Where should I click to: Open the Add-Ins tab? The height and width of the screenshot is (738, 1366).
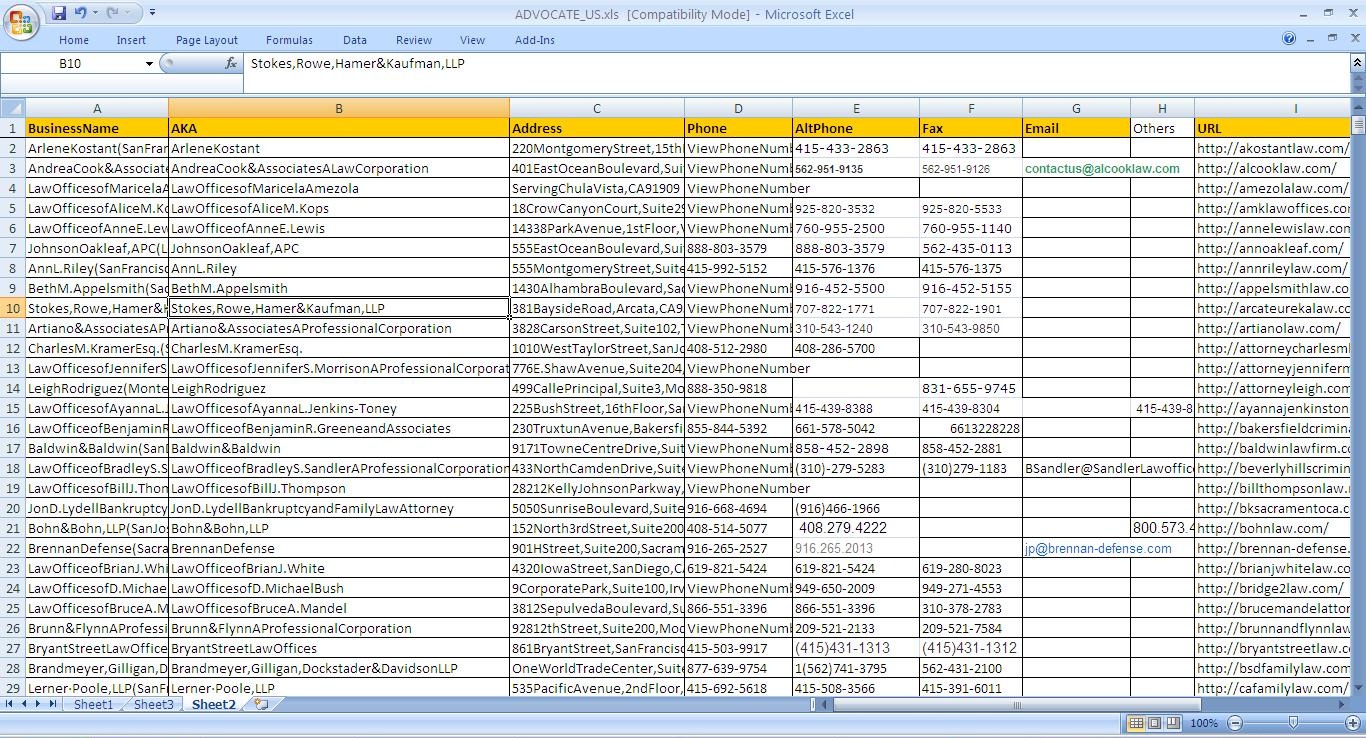click(535, 40)
